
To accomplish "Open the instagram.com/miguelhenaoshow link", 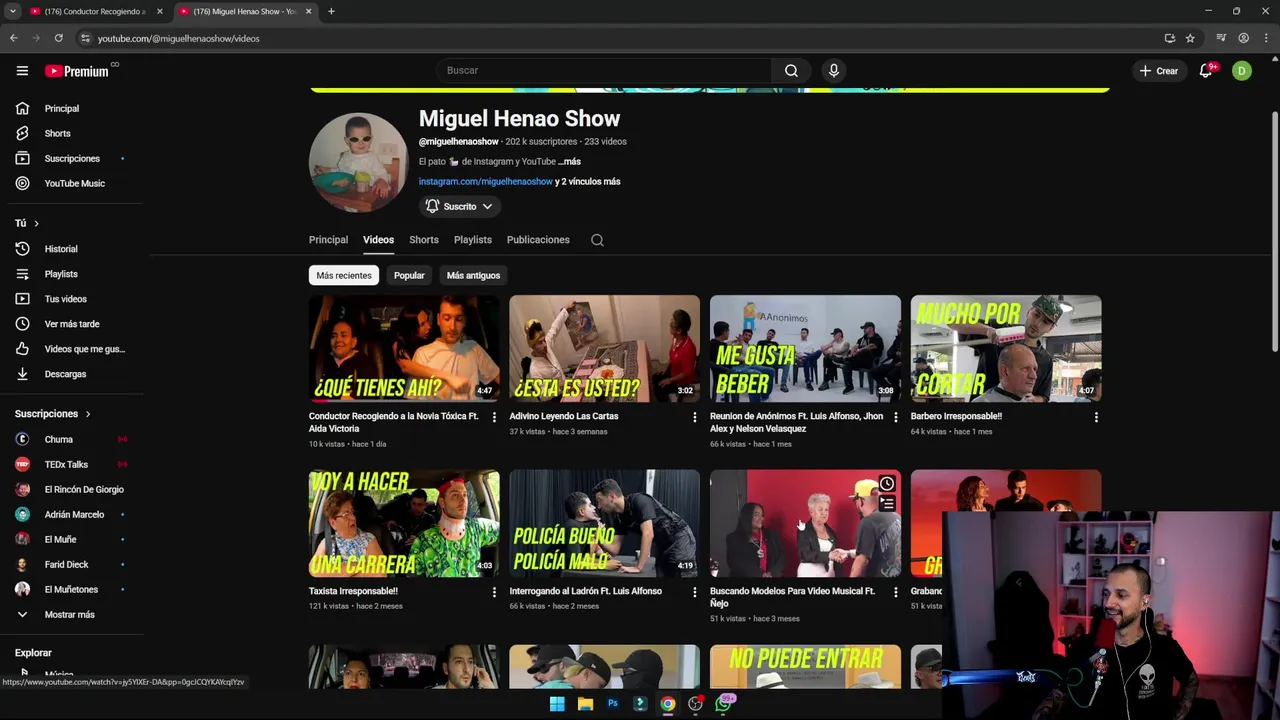I will pyautogui.click(x=486, y=181).
